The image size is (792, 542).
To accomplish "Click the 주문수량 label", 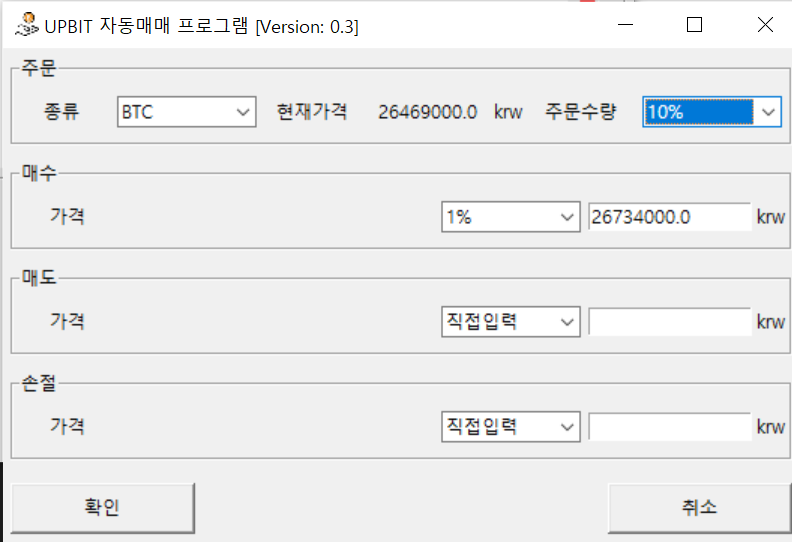I will click(x=580, y=112).
